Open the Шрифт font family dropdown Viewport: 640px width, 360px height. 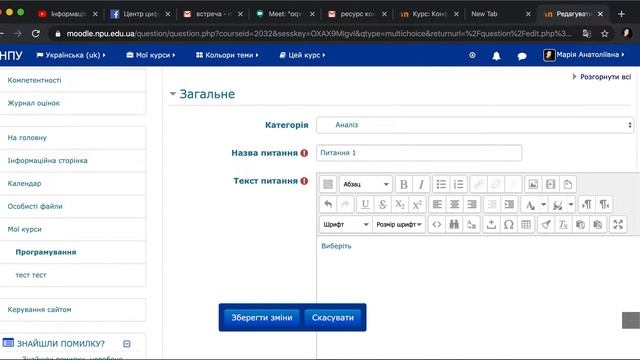click(x=346, y=224)
